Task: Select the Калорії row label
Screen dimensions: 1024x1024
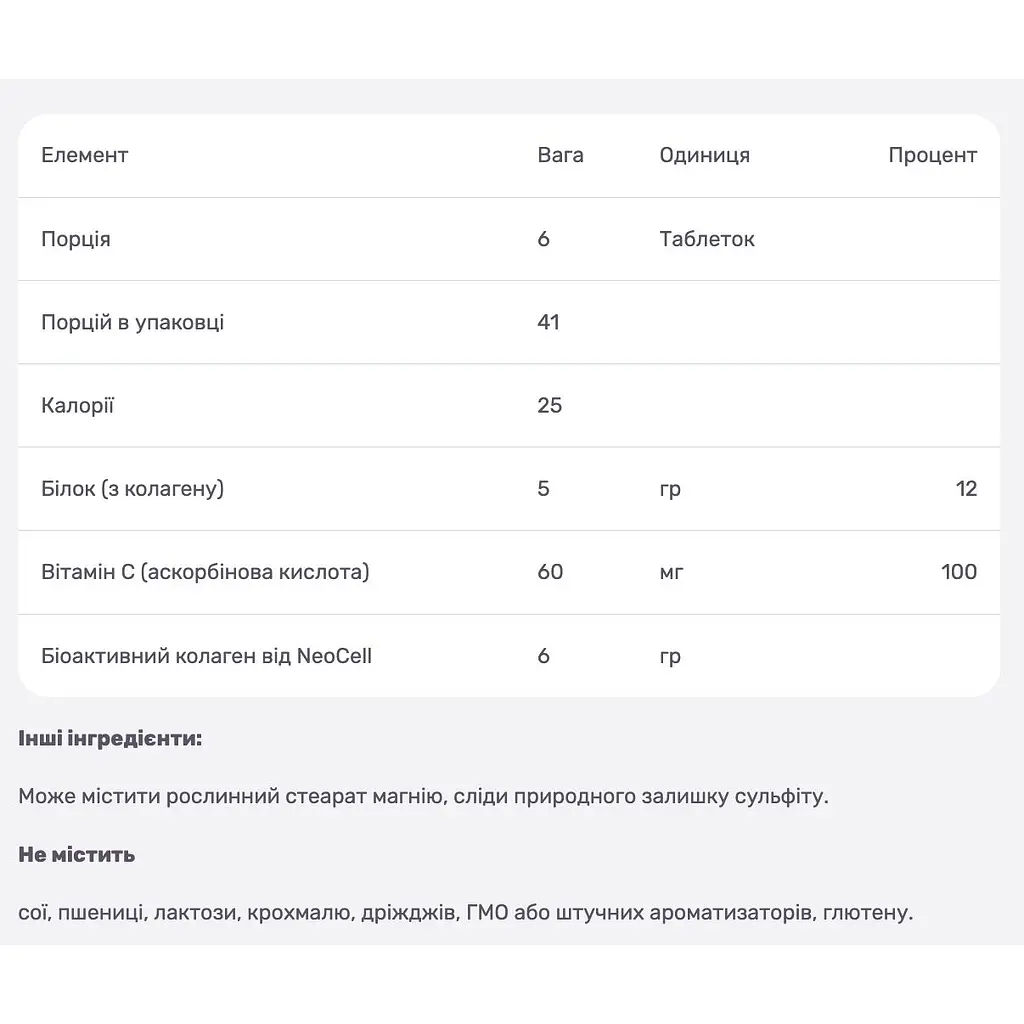Action: pyautogui.click(x=77, y=406)
